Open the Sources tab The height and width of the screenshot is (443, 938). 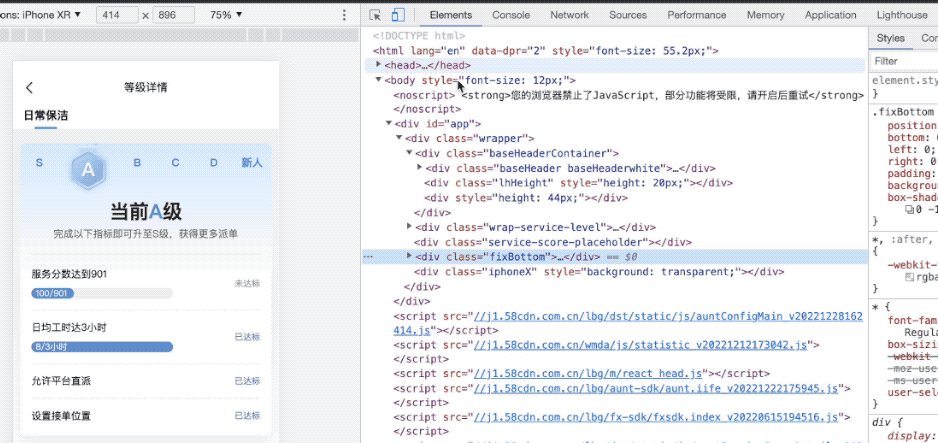click(628, 15)
